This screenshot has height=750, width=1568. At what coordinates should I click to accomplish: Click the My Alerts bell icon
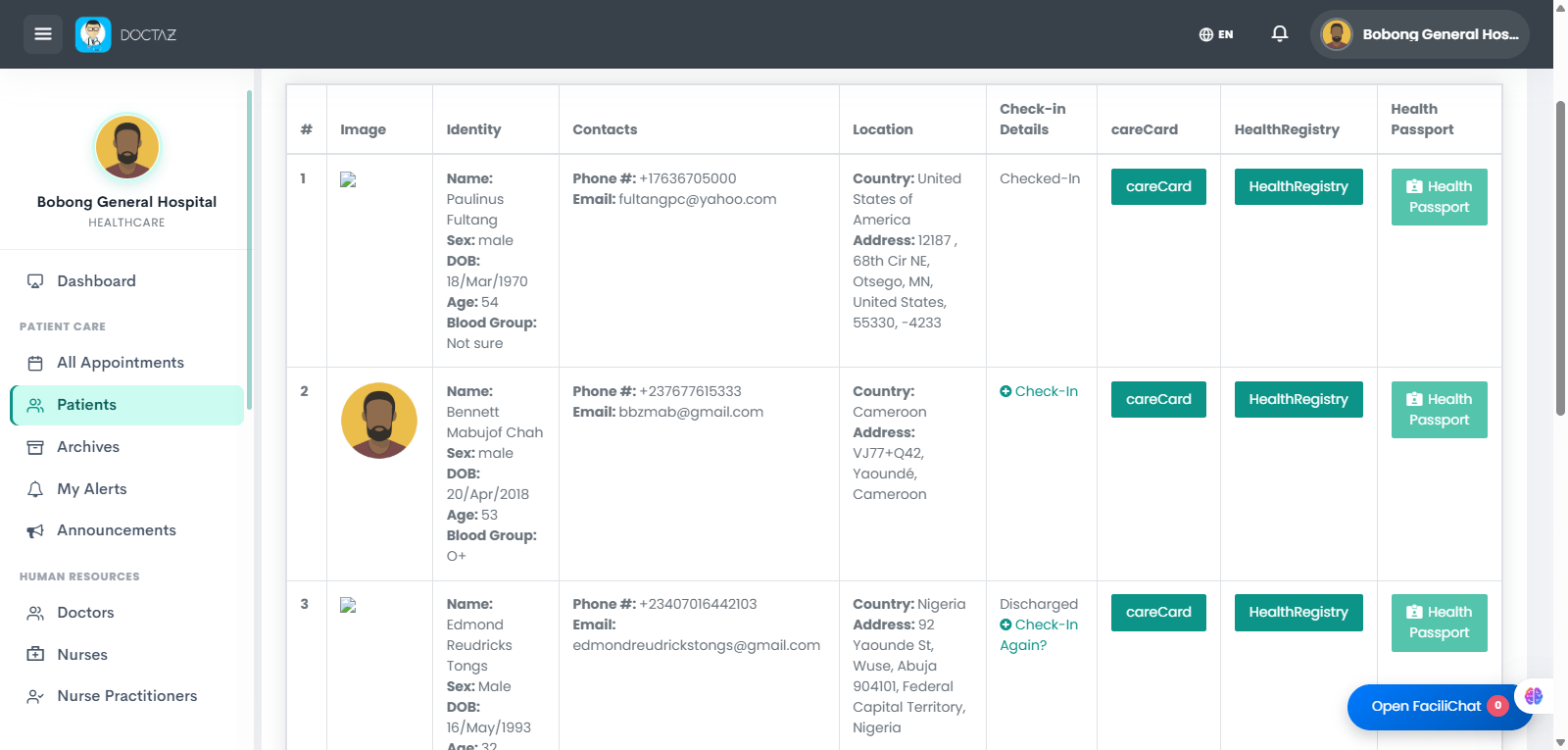tap(35, 489)
